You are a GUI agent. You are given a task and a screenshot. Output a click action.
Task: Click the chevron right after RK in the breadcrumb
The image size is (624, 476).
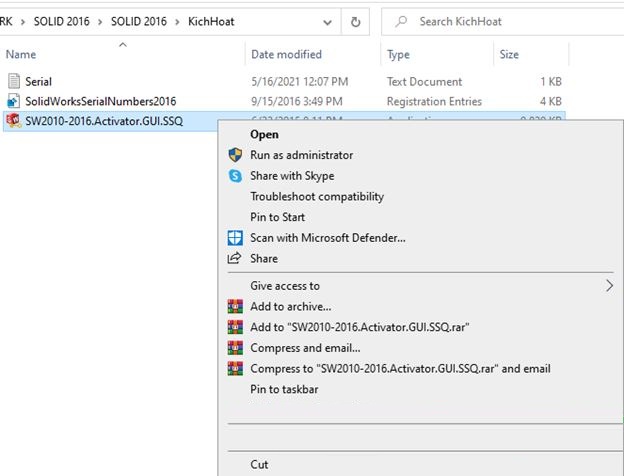click(23, 22)
